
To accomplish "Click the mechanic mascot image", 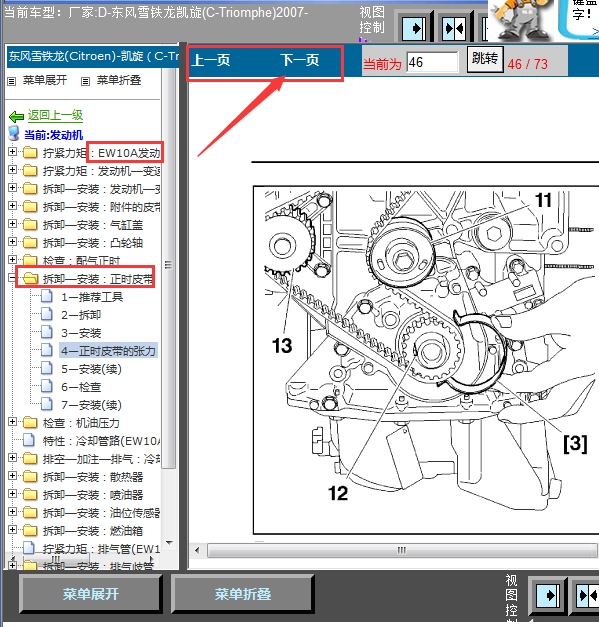I will tap(521, 20).
